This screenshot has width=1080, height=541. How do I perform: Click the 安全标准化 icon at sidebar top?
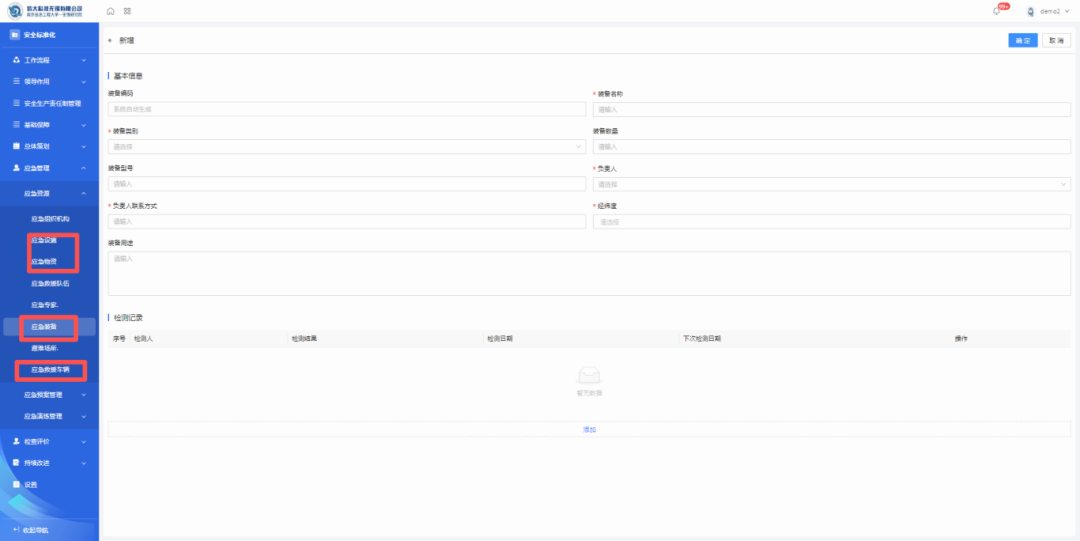point(15,35)
